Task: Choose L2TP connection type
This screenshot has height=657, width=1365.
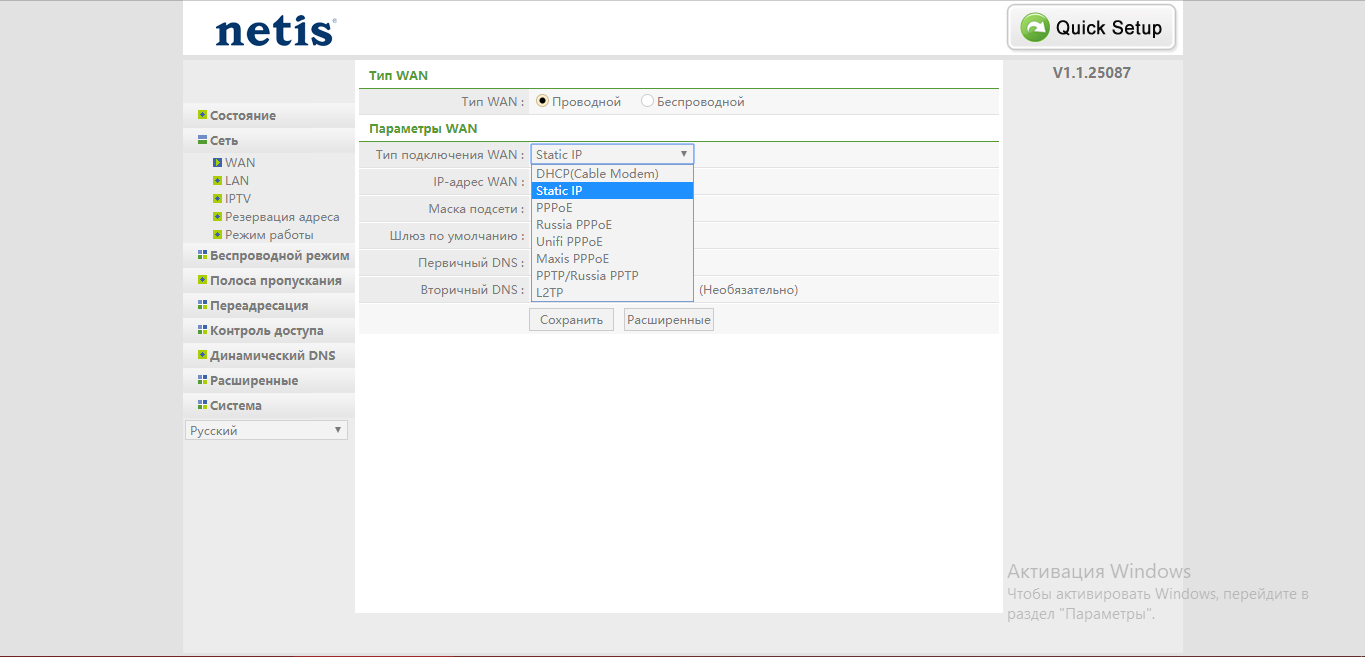Action: coord(612,293)
